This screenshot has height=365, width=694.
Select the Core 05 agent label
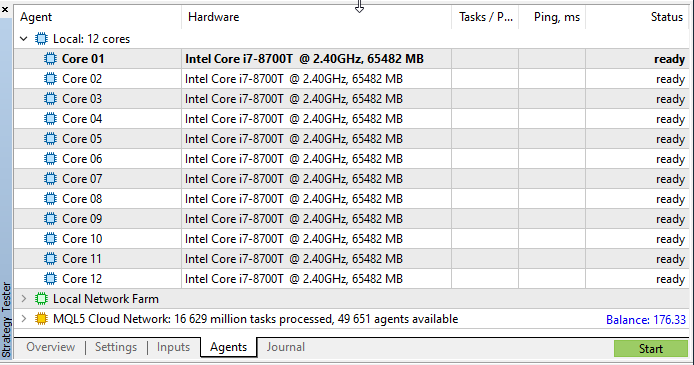82,139
